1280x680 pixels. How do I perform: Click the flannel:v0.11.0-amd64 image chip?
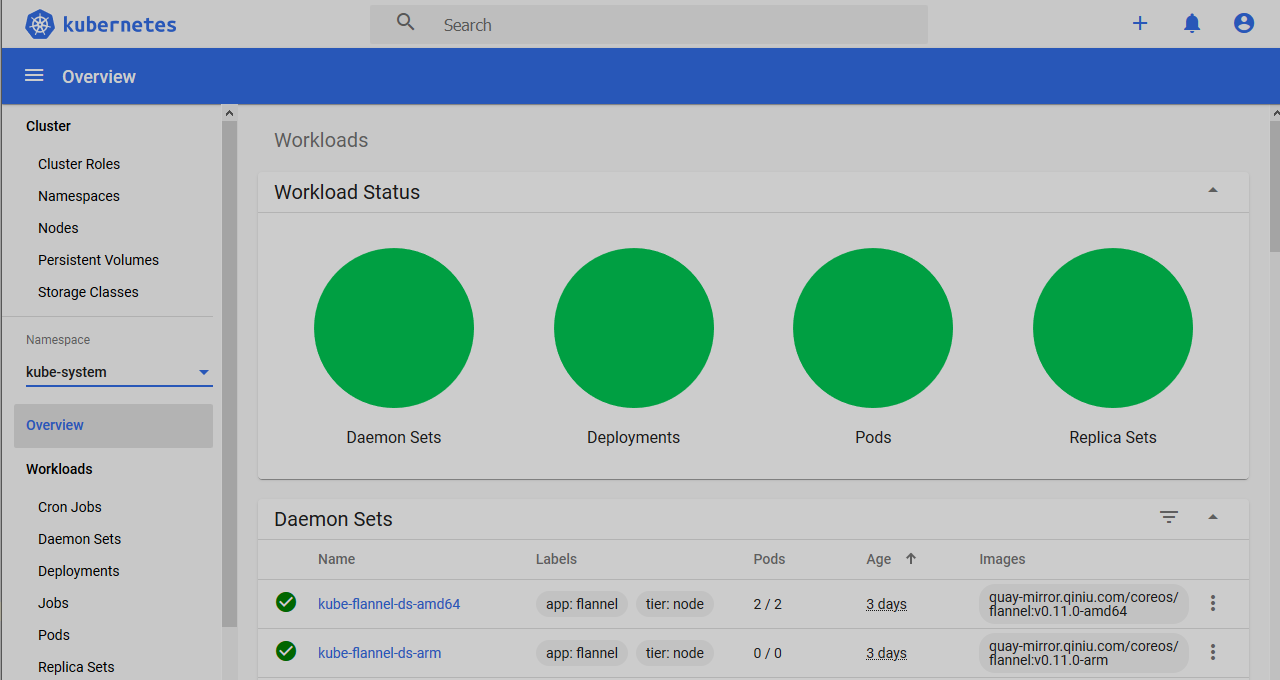tap(1084, 604)
